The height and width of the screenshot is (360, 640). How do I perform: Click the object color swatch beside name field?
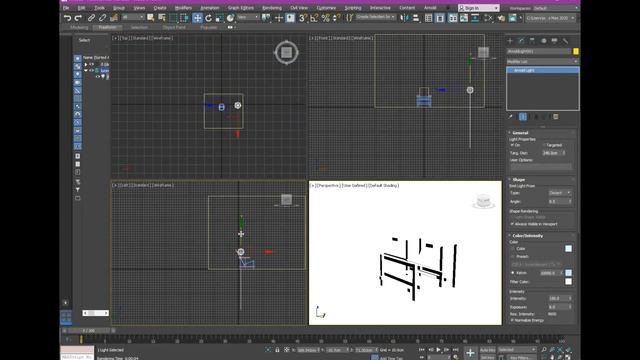click(576, 51)
